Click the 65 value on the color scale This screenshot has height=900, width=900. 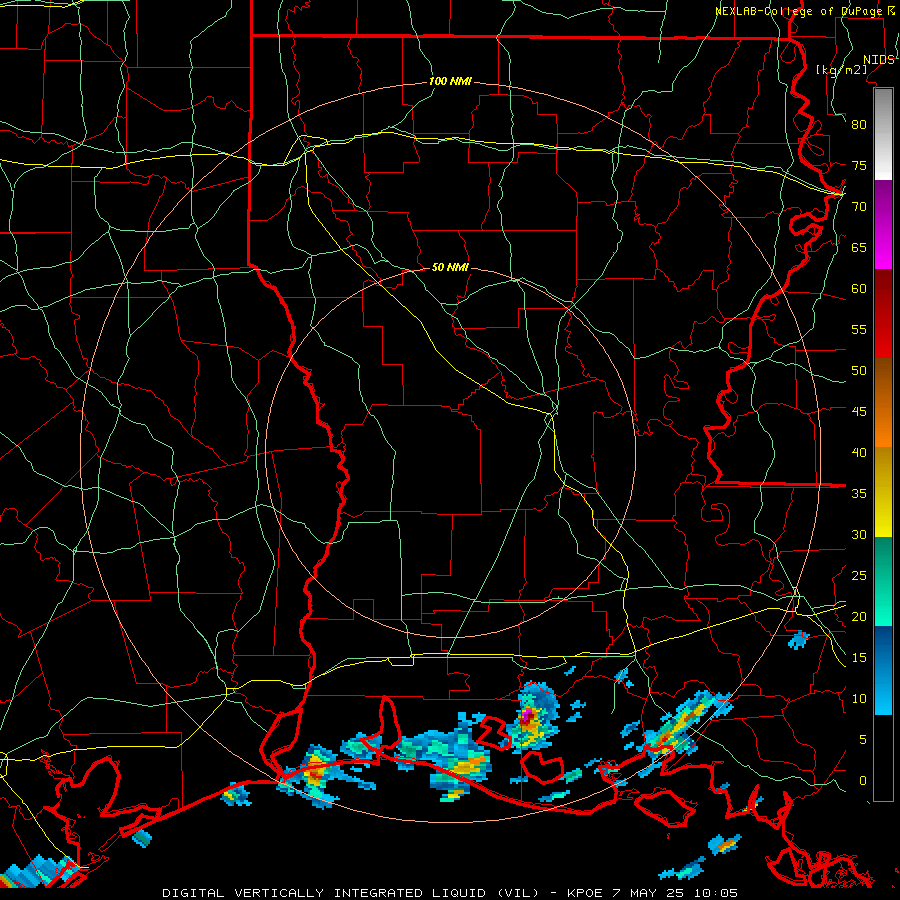(x=859, y=247)
